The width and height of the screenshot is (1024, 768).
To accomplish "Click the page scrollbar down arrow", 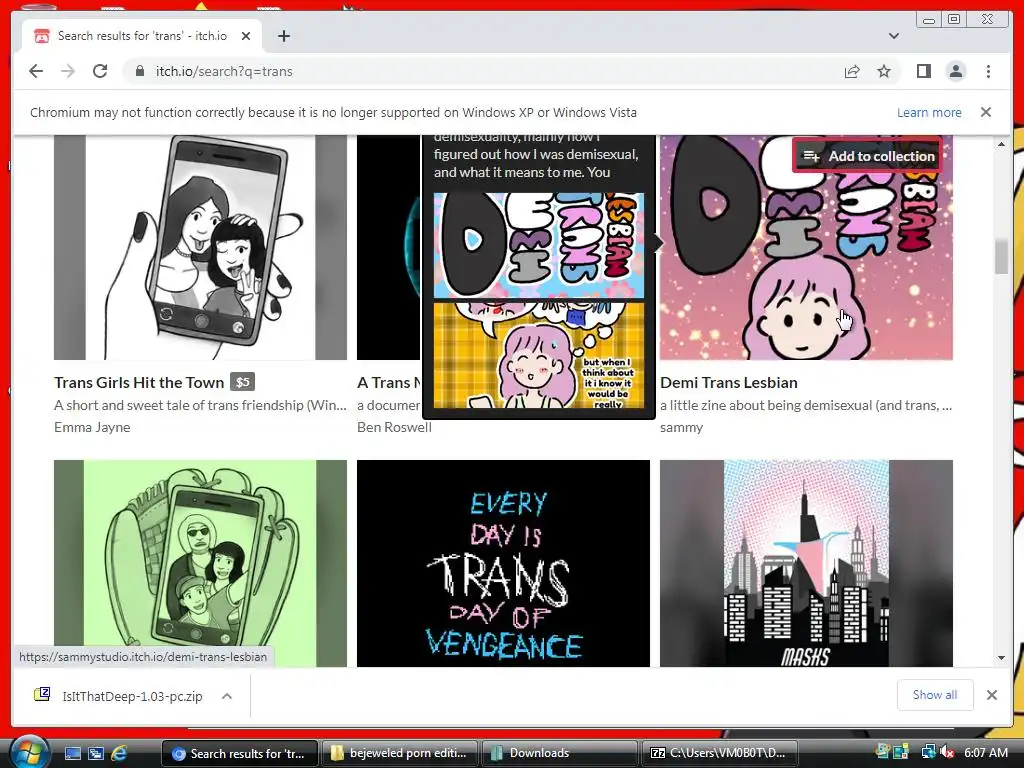I will (x=1001, y=658).
